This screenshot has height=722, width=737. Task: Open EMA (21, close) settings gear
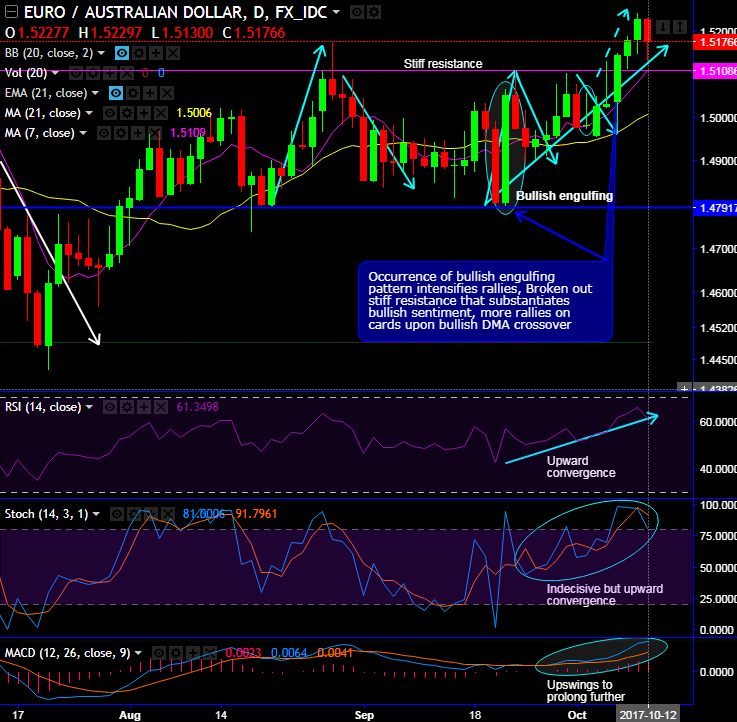(x=133, y=93)
